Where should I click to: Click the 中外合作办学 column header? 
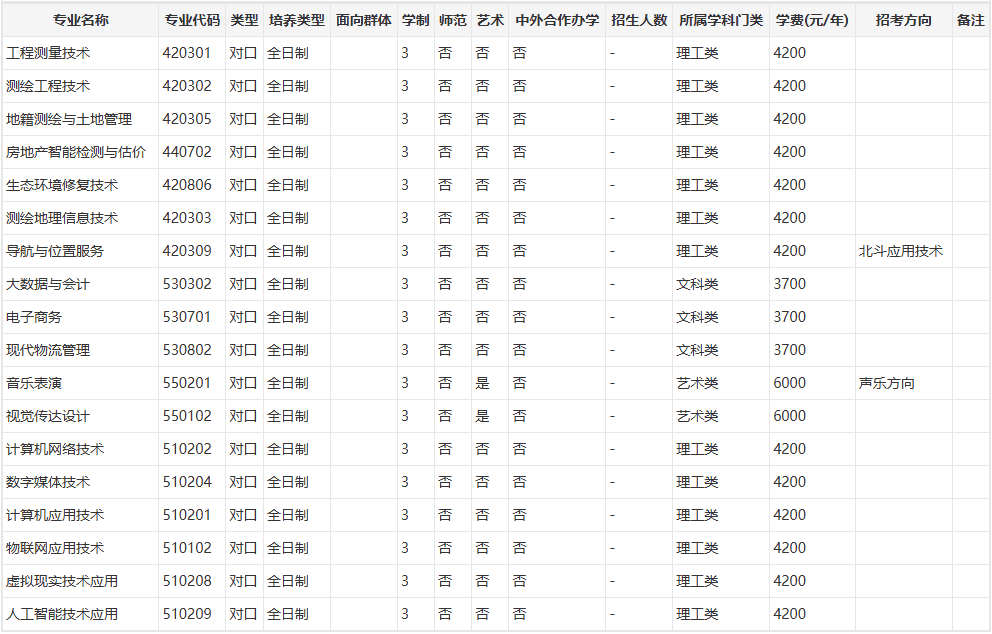[557, 20]
